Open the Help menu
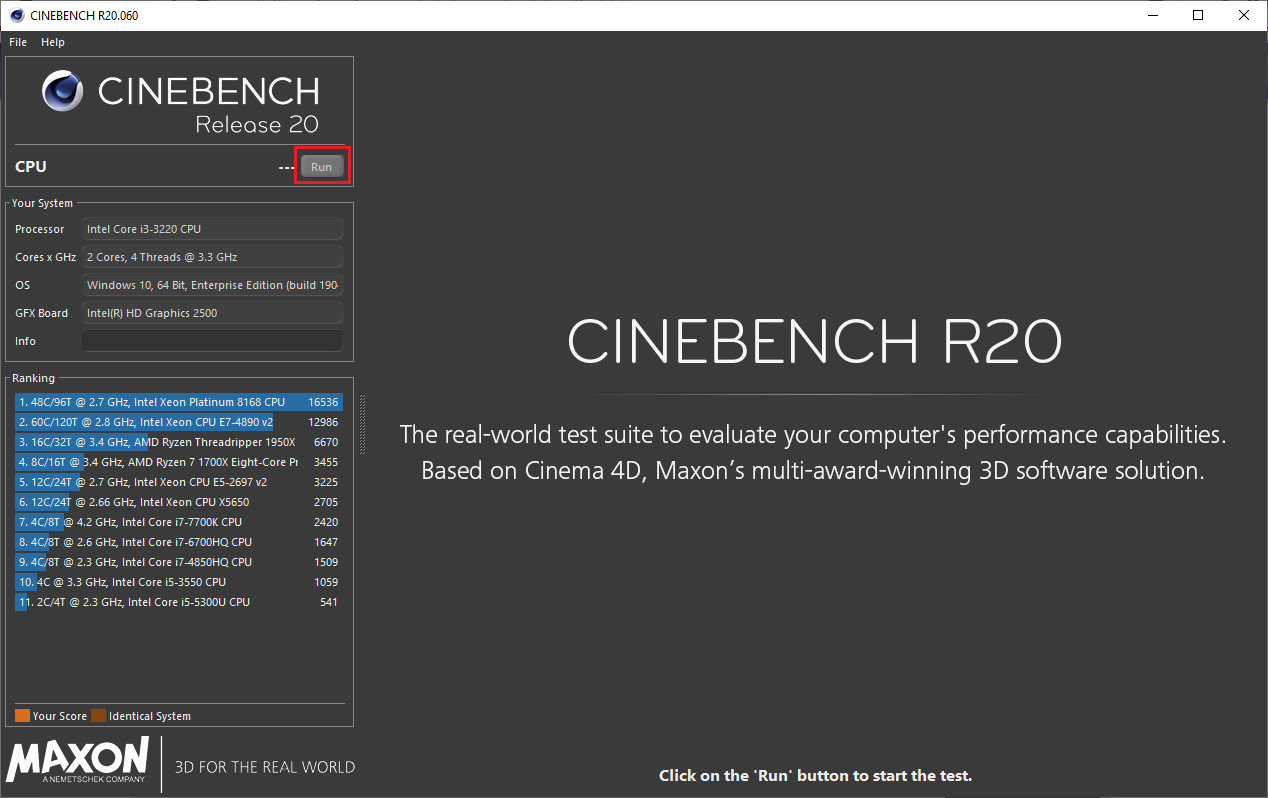1268x798 pixels. [x=53, y=42]
